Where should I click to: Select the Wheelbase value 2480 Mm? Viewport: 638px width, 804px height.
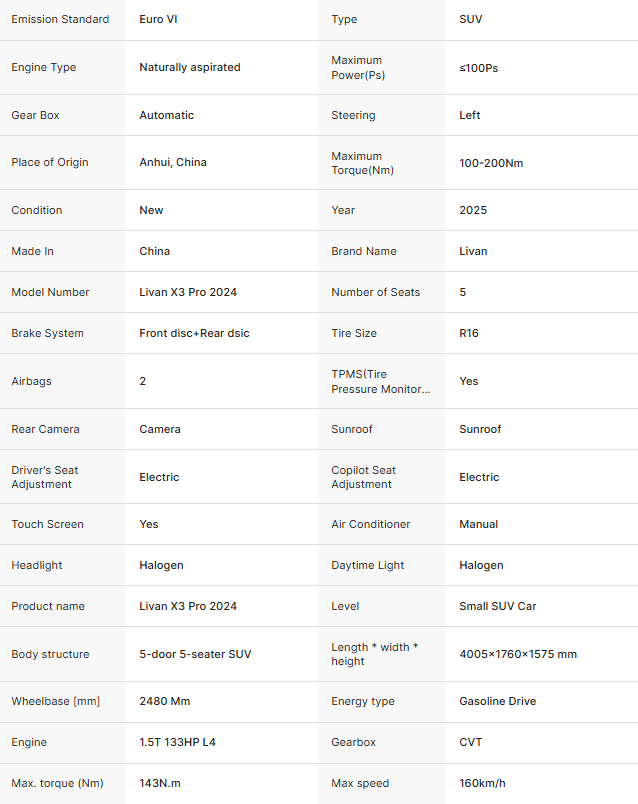tap(165, 701)
